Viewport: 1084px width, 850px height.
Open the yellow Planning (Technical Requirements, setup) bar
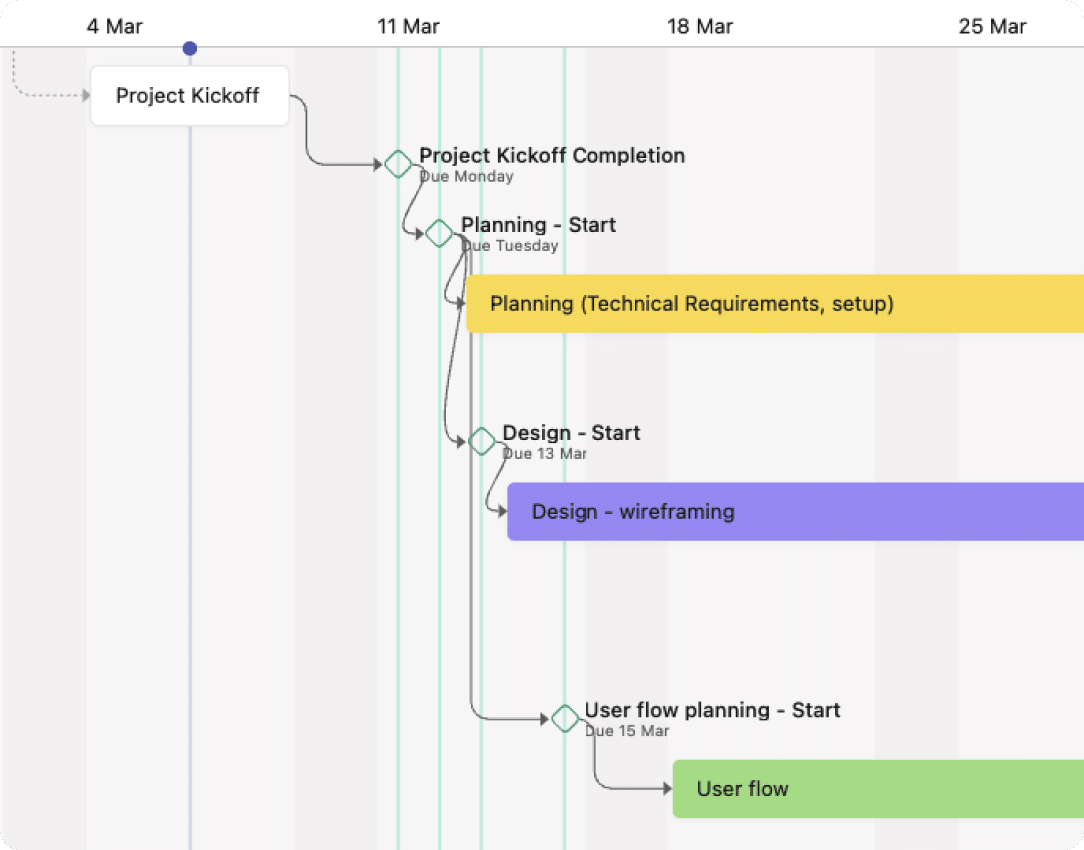(775, 304)
